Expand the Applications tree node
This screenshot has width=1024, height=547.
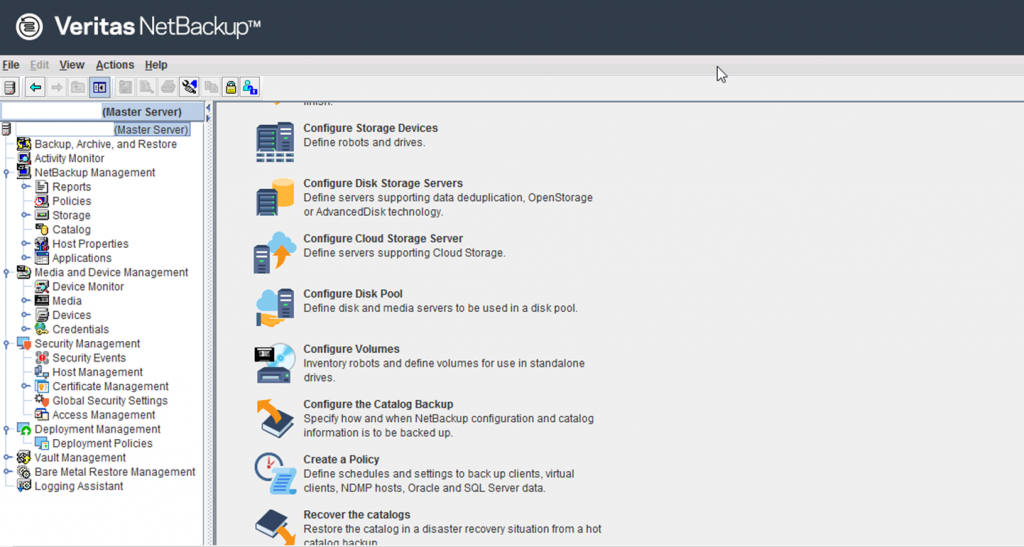[25, 258]
